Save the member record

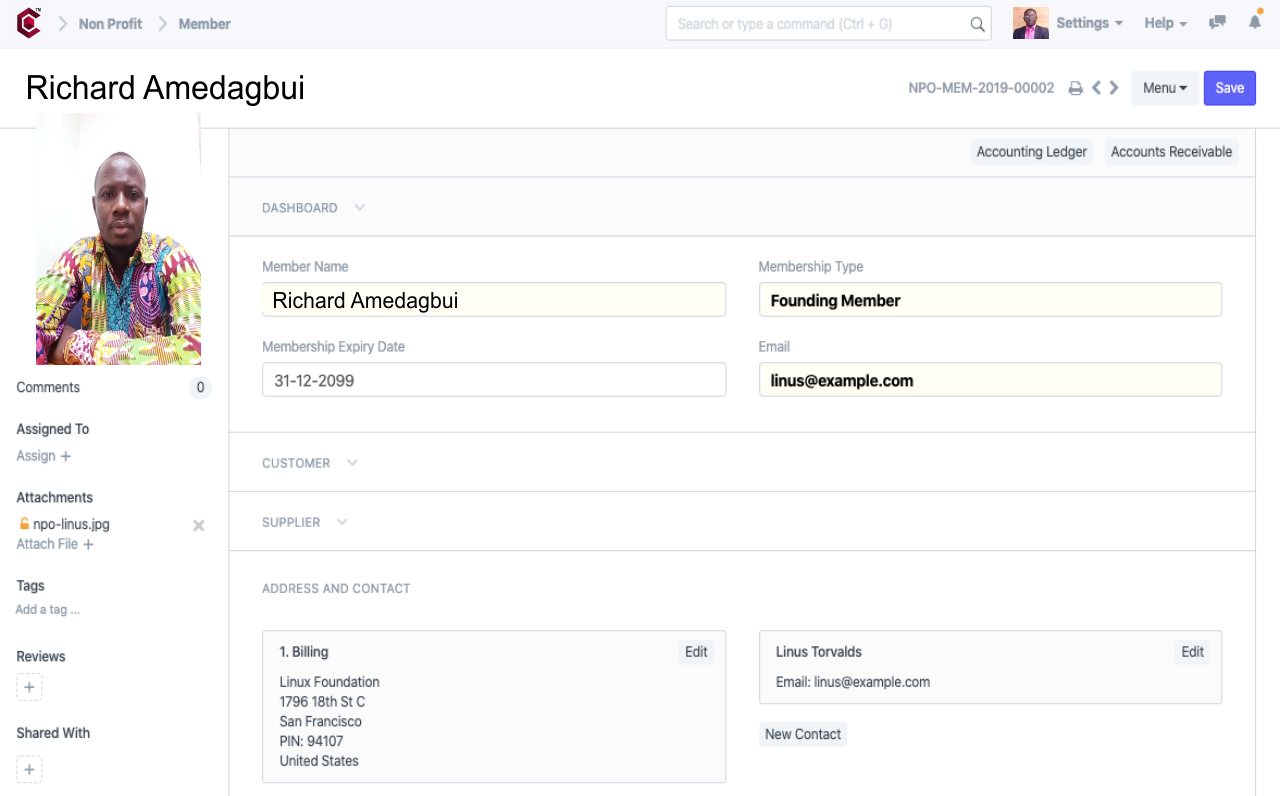[1229, 88]
